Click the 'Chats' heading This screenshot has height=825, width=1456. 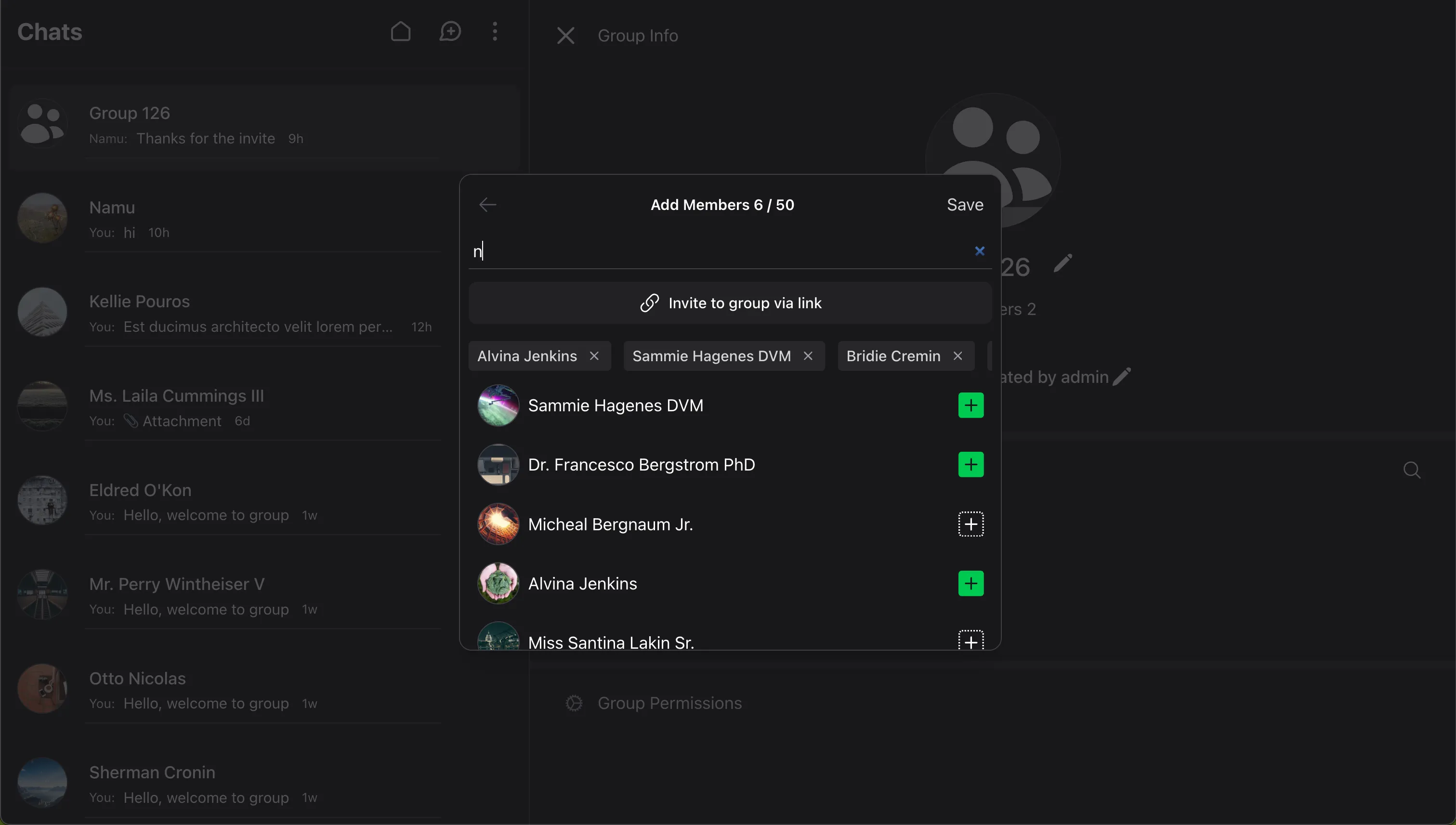[x=49, y=32]
